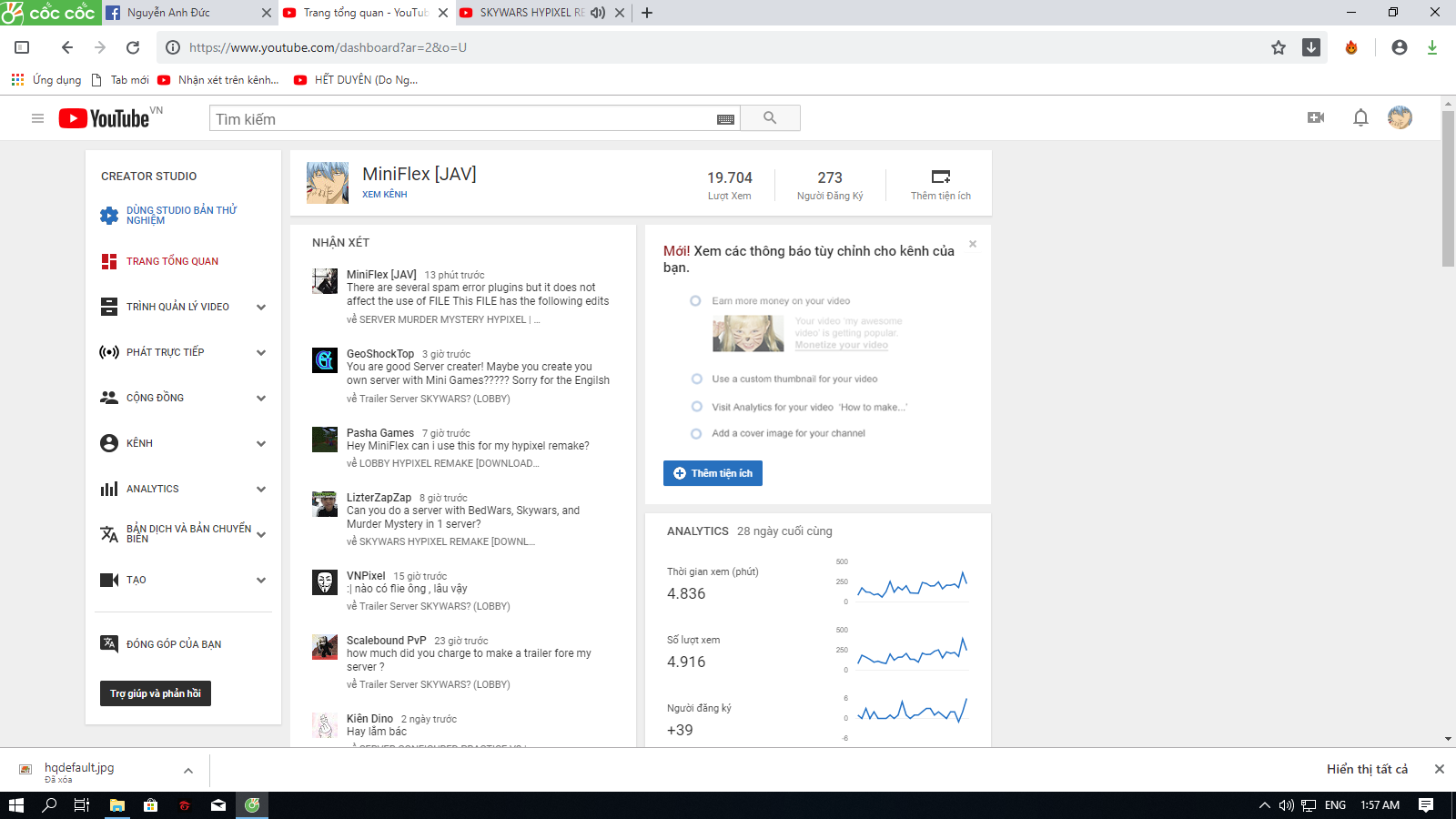Open YouTube notifications bell
This screenshot has height=819, width=1456.
tap(1360, 117)
